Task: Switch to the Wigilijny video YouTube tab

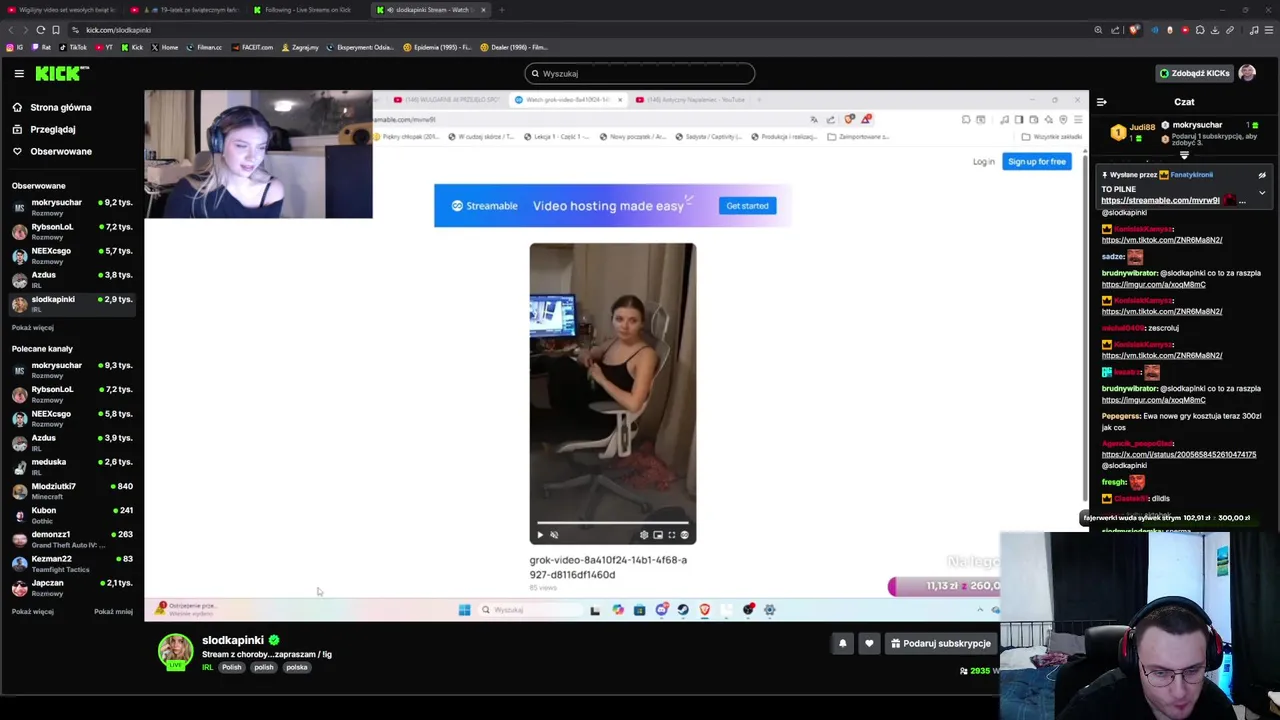Action: [x=60, y=10]
